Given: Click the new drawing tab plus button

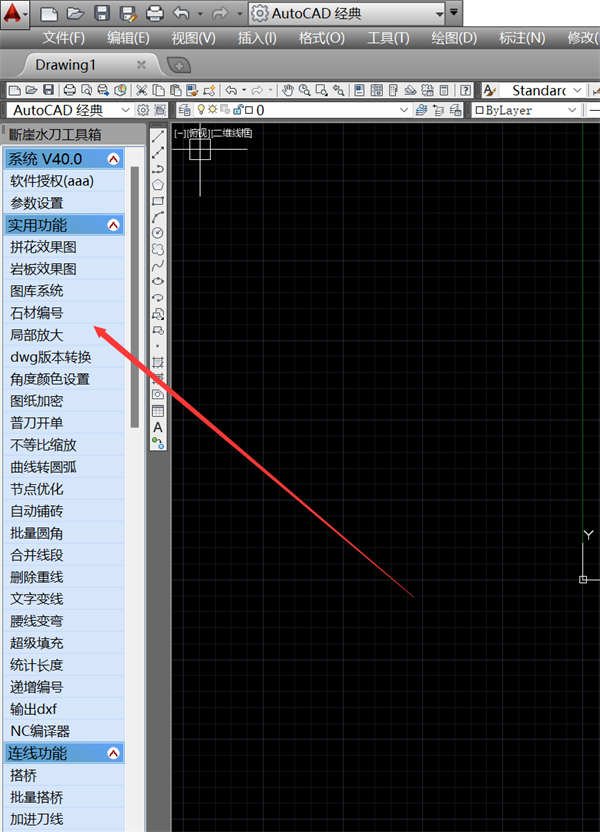Looking at the screenshot, I should coord(179,66).
